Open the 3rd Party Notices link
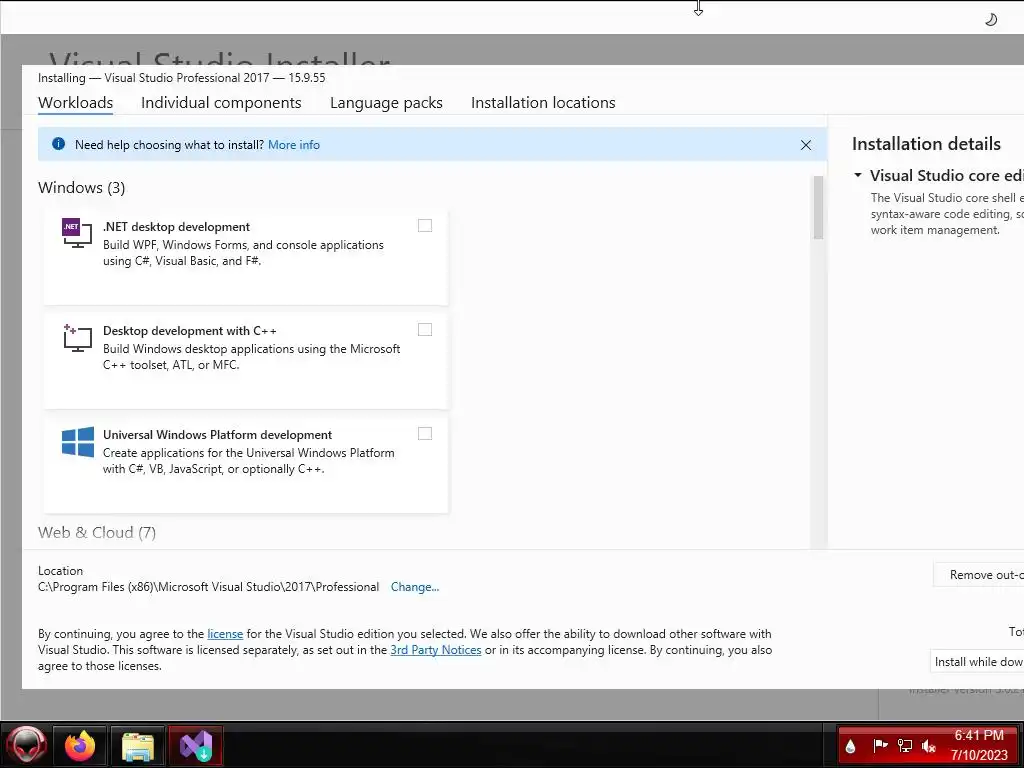 [436, 650]
